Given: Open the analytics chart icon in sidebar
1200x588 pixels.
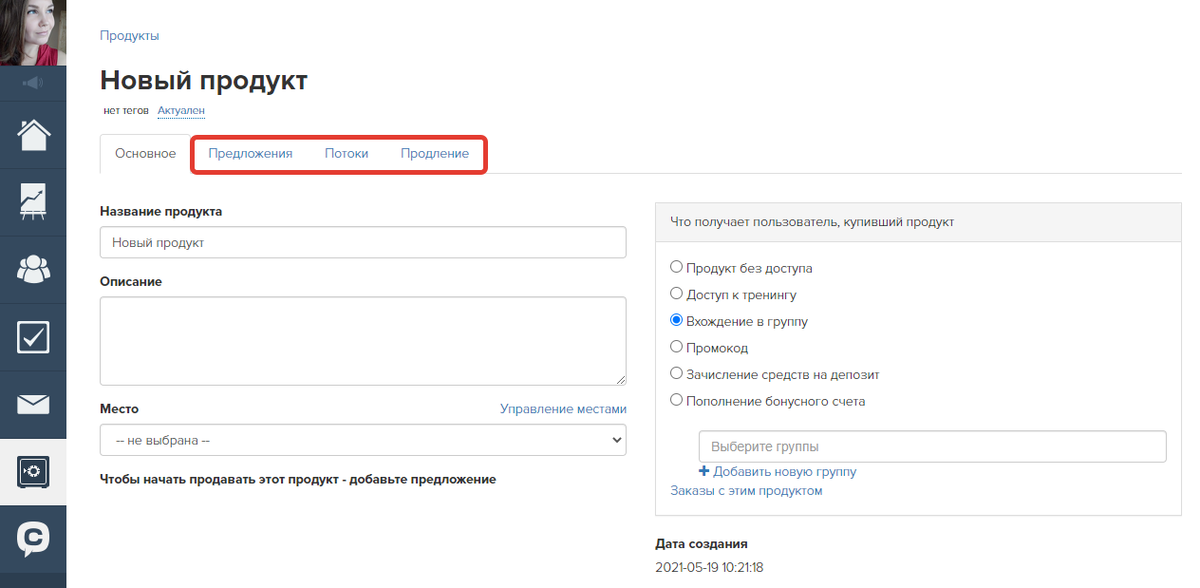Looking at the screenshot, I should point(33,201).
